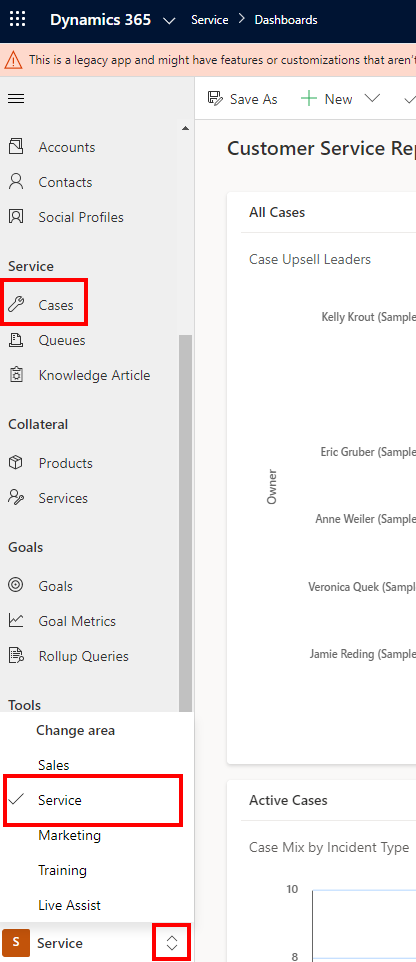Open Accounts from the navigation
This screenshot has height=962, width=416.
tap(67, 147)
